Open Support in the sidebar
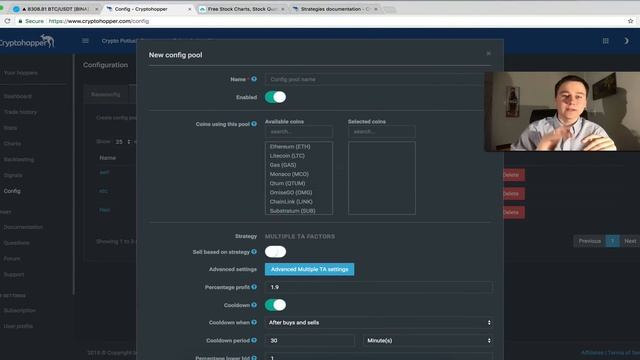 coord(14,275)
